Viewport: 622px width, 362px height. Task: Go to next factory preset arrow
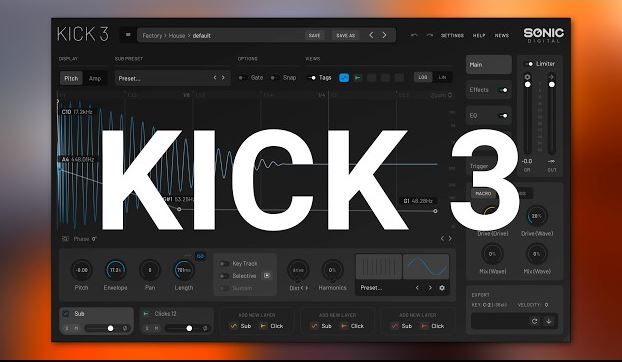pos(384,35)
